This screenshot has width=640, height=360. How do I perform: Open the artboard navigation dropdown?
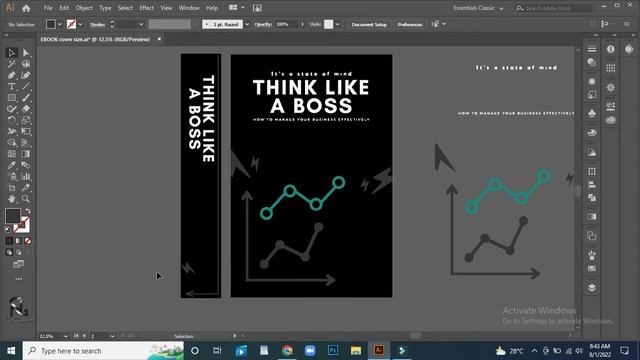pyautogui.click(x=112, y=336)
